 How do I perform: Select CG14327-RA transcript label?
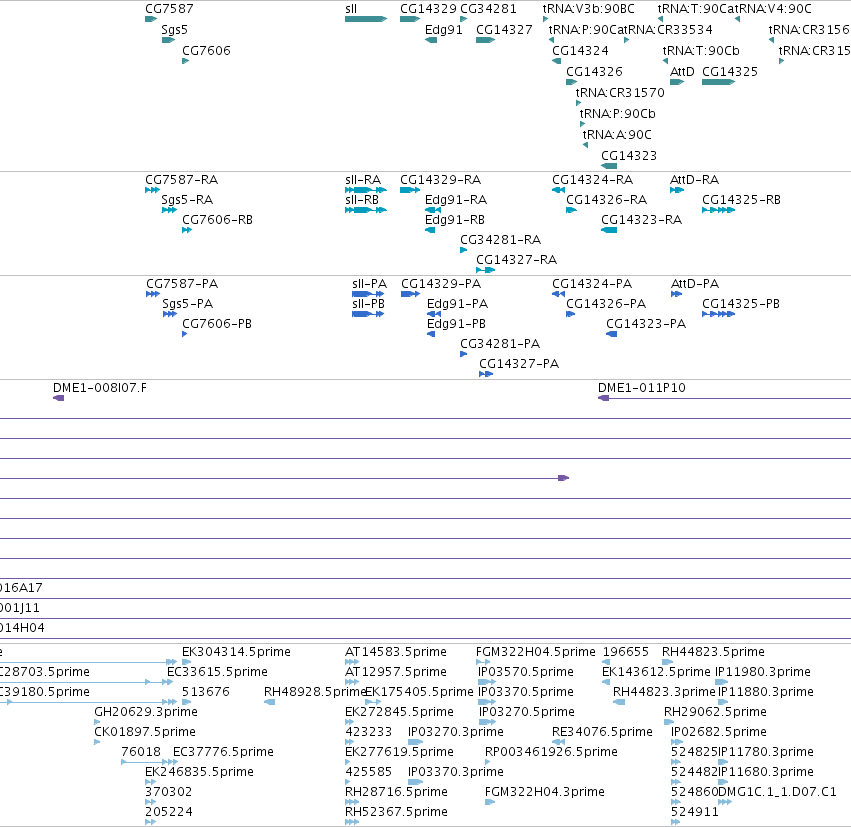[517, 260]
